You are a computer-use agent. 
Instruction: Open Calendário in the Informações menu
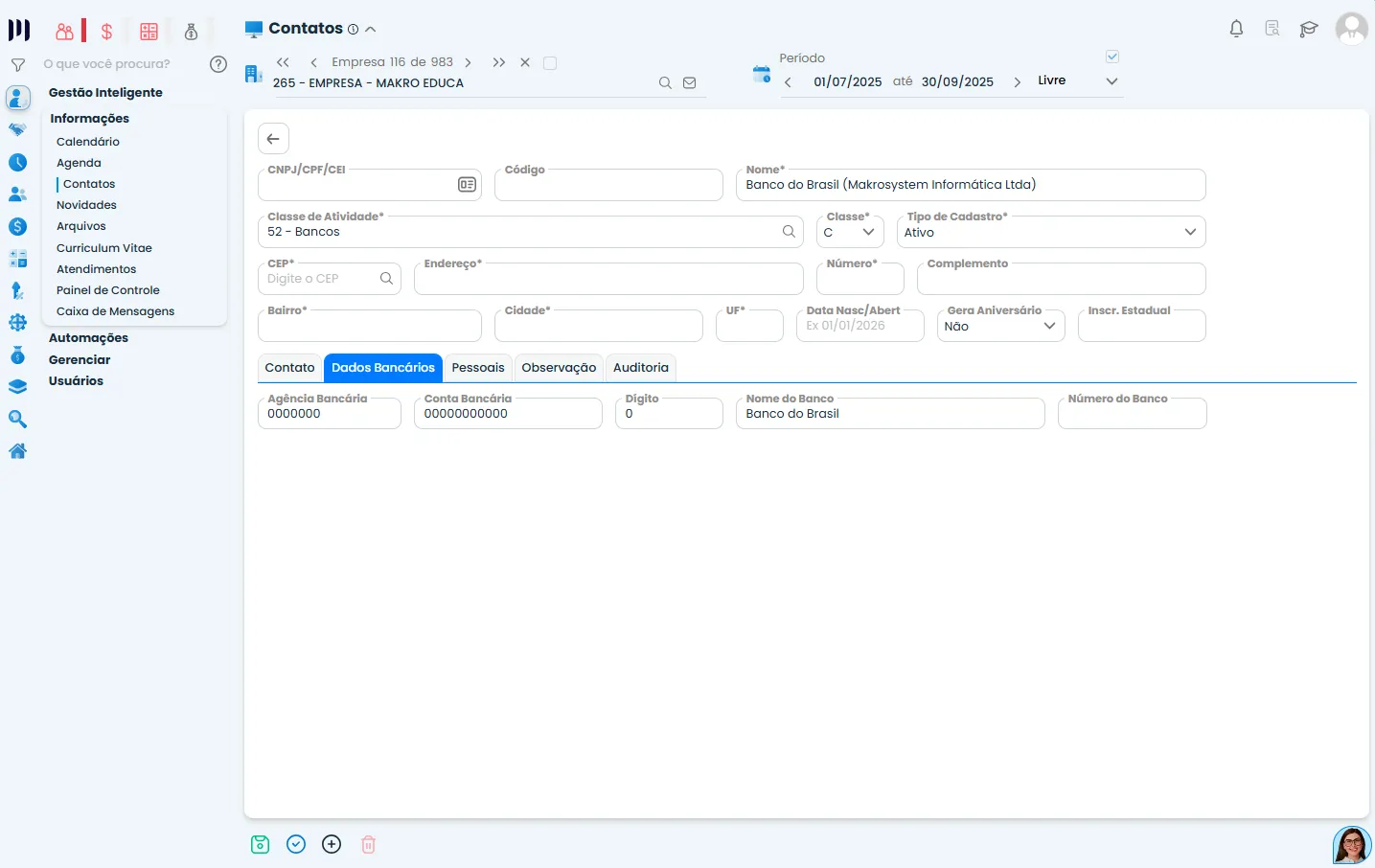[x=88, y=142]
